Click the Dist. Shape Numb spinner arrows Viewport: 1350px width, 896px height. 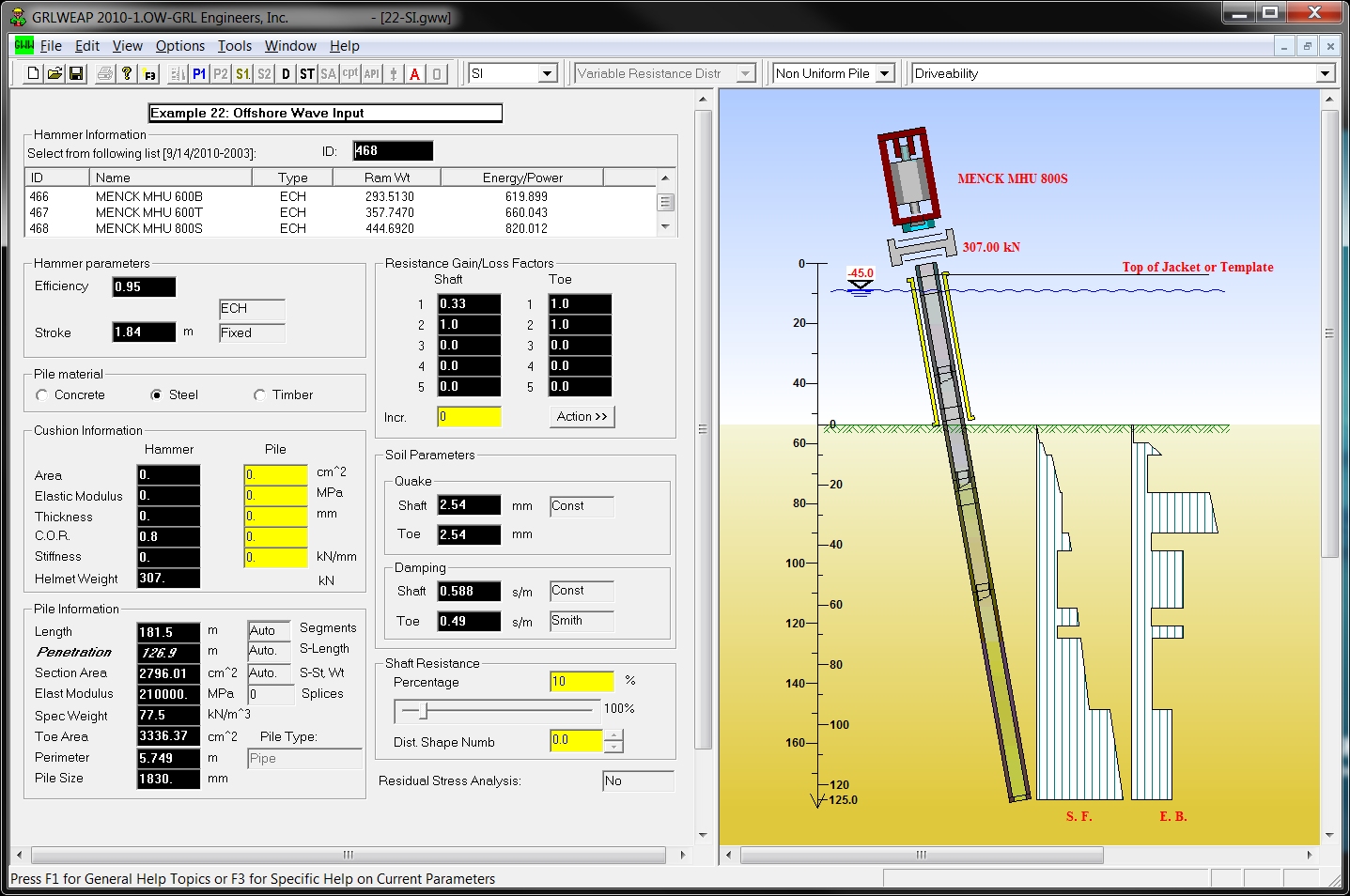[x=613, y=742]
